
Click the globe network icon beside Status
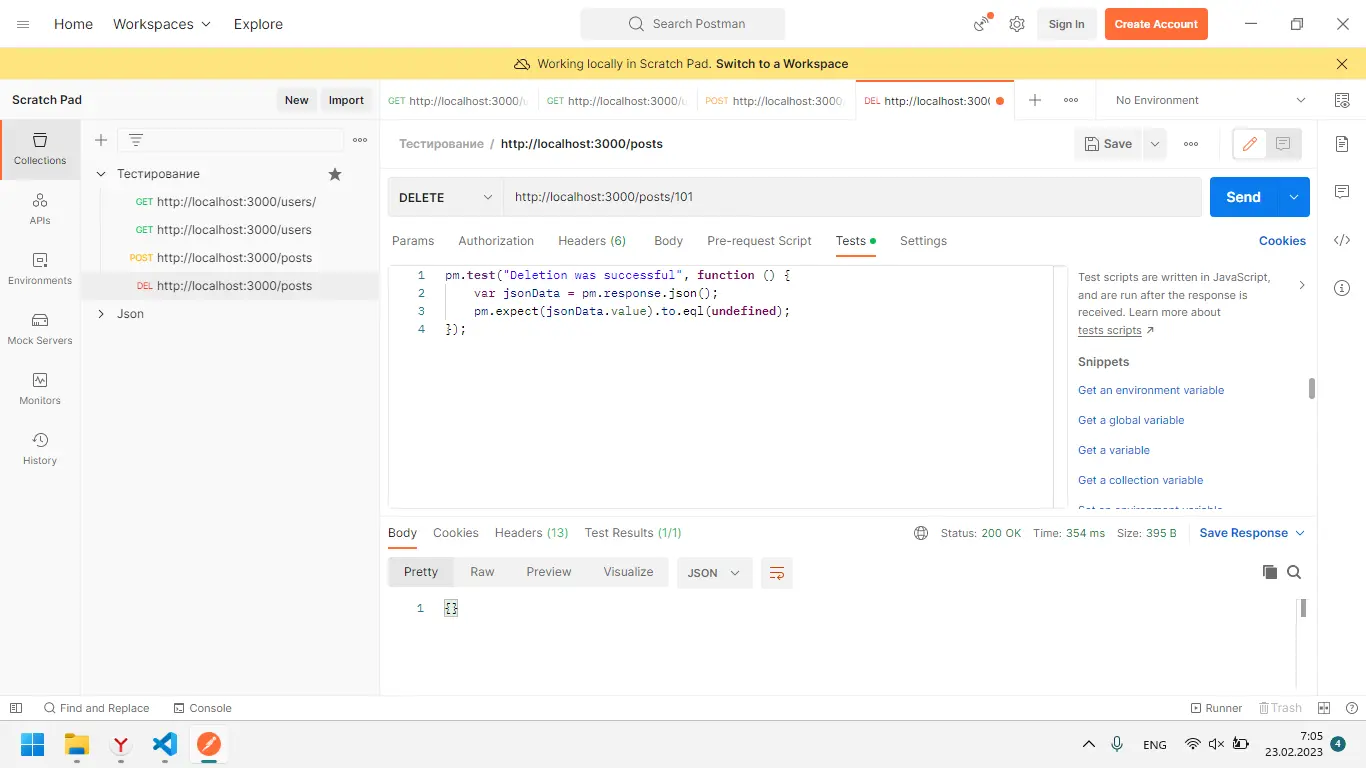pos(921,533)
